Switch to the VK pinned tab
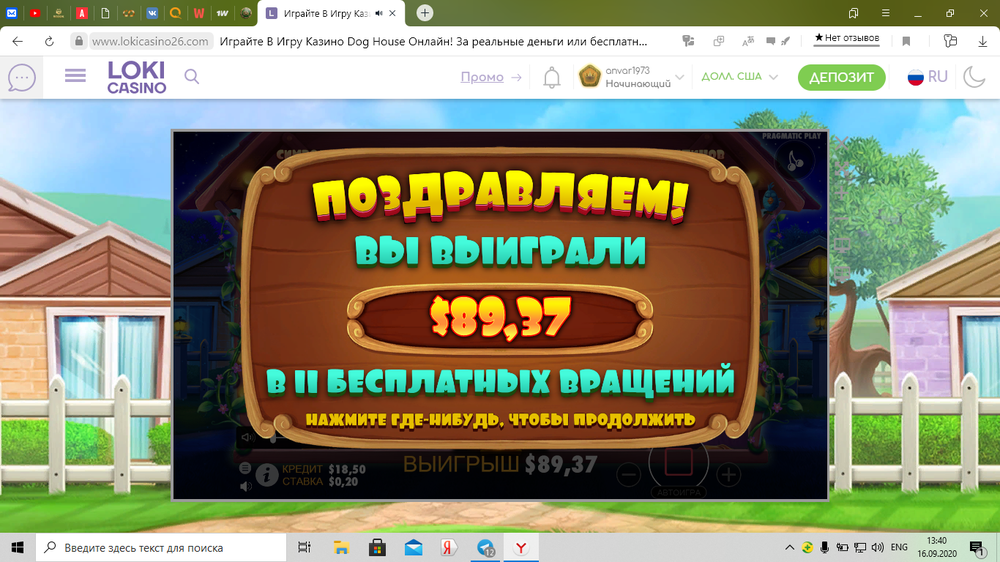 point(152,13)
